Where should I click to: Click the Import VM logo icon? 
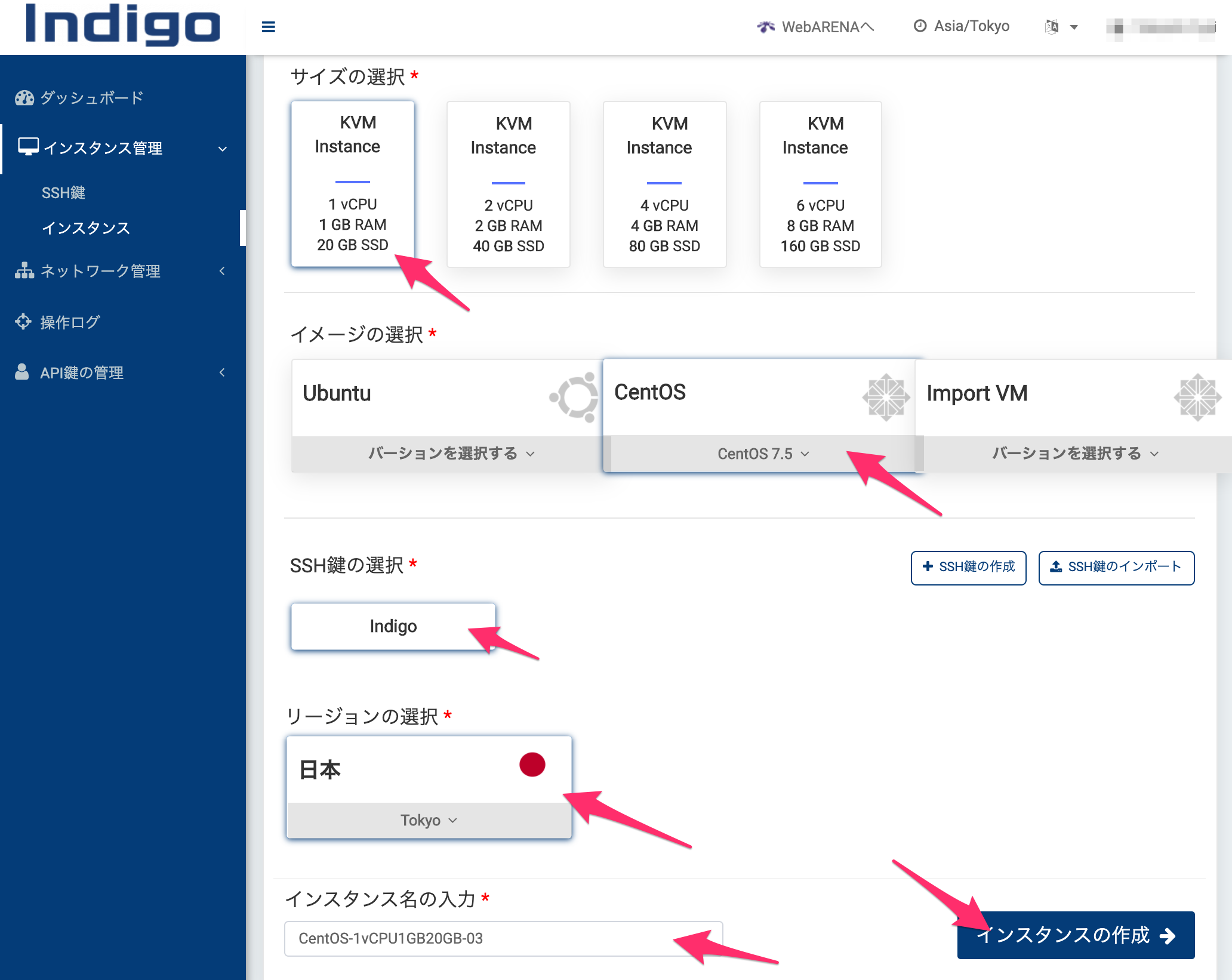1197,397
